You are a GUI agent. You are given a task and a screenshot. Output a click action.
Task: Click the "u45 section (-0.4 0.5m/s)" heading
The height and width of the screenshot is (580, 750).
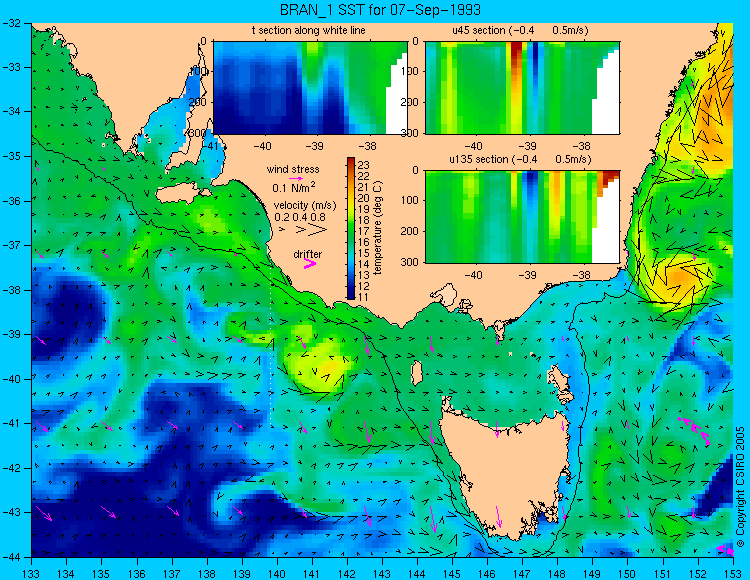[520, 31]
